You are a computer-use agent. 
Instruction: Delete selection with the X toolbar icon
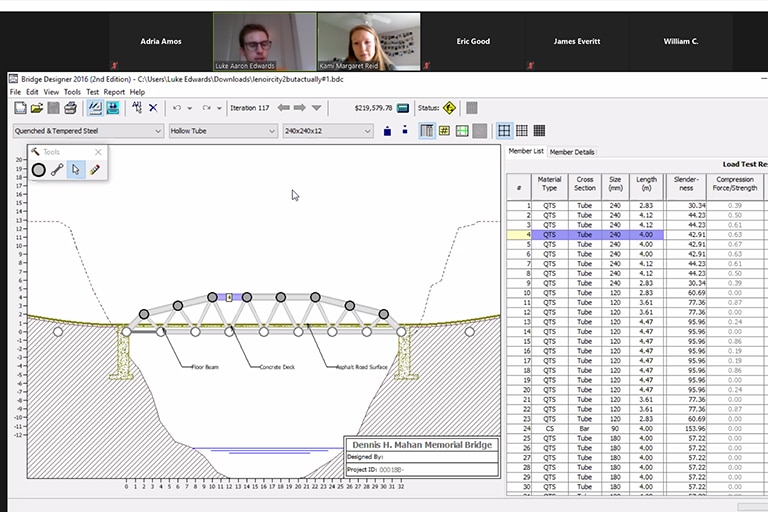click(153, 108)
